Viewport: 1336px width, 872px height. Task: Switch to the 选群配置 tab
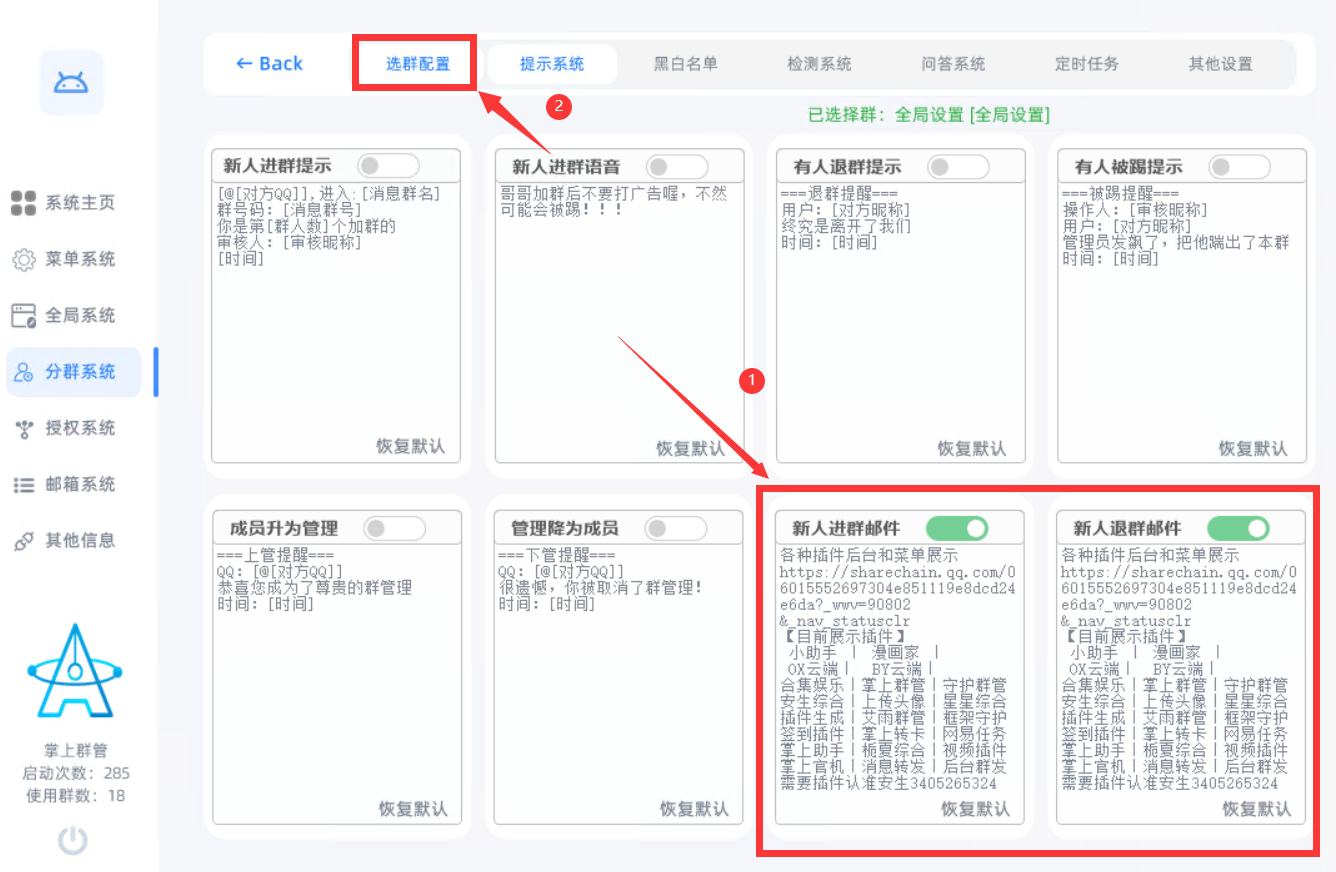click(418, 64)
